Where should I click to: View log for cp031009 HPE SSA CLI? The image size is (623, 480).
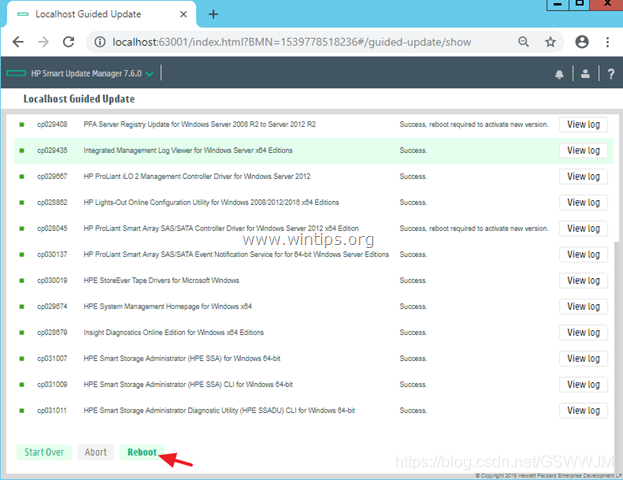(583, 385)
